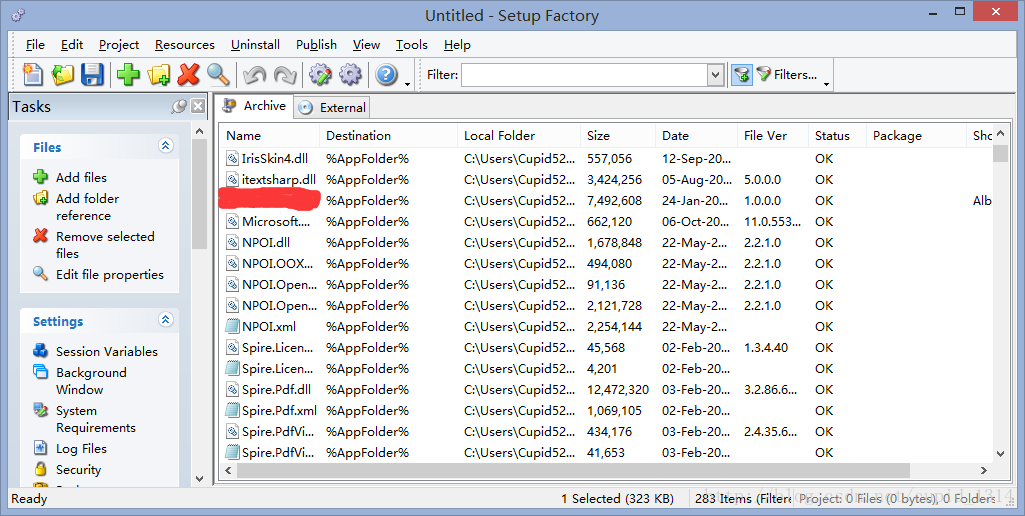
Task: Open the Project menu
Action: point(119,44)
